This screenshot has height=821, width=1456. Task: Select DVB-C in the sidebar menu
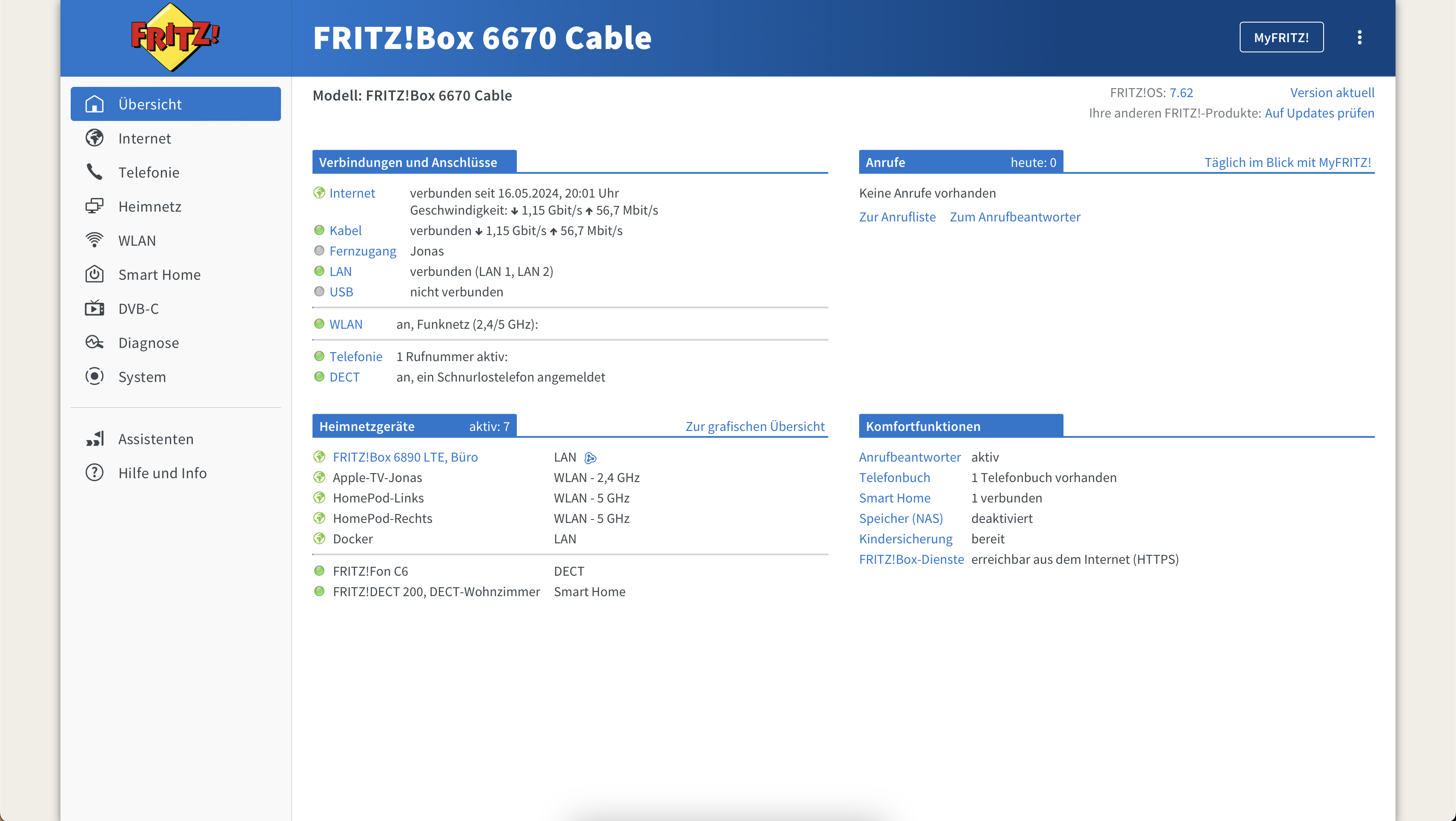pyautogui.click(x=176, y=308)
